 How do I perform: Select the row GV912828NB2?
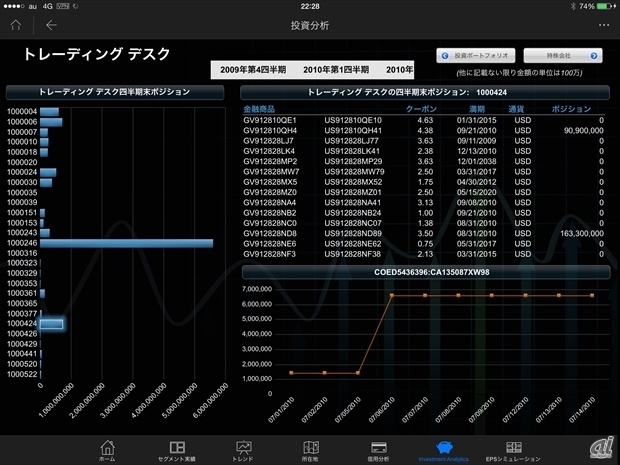click(x=423, y=213)
